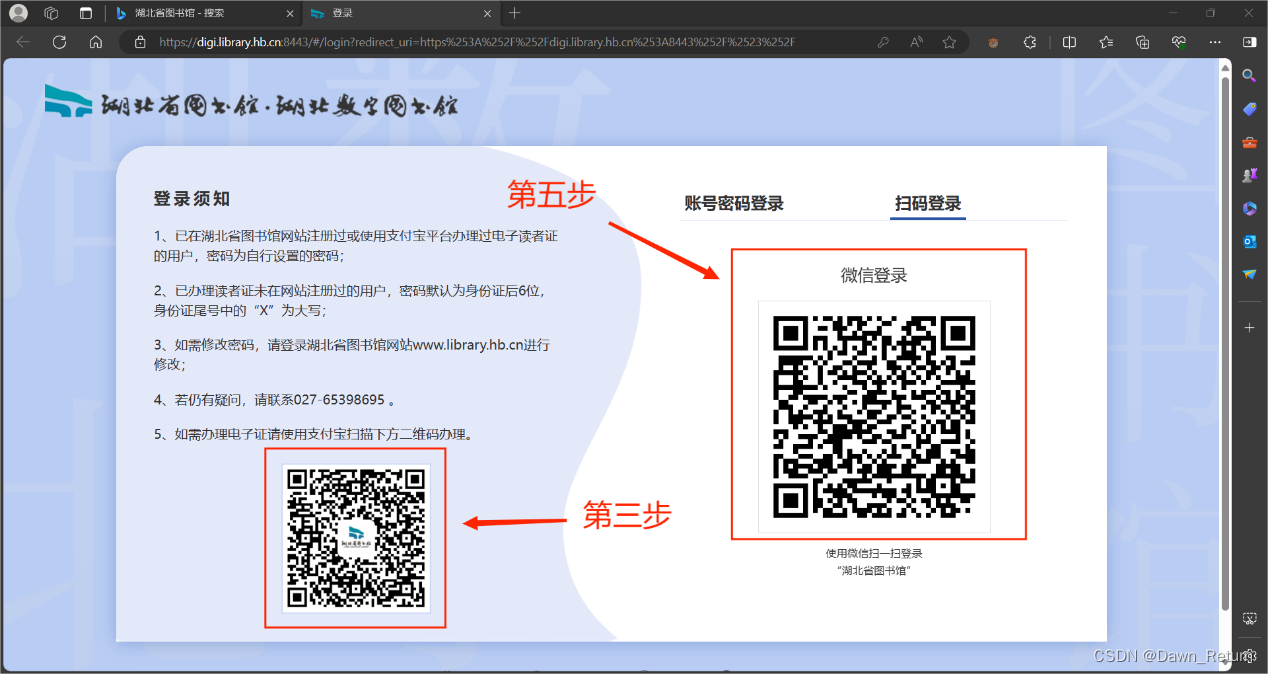The image size is (1268, 674).
Task: Reload the current page
Action: 59,42
